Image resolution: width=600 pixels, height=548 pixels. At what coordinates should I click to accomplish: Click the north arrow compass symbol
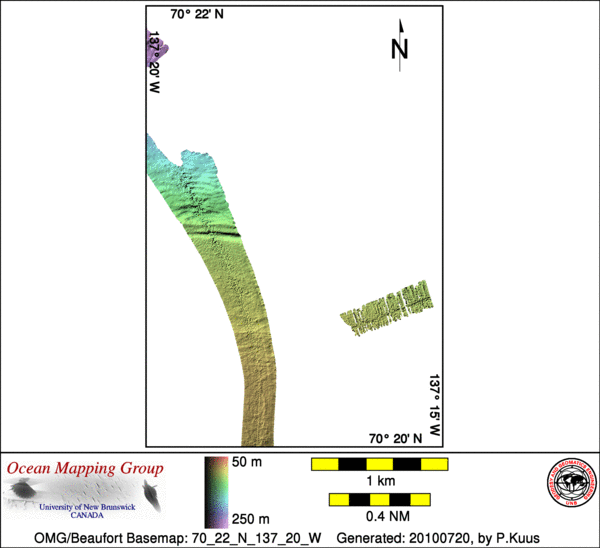coord(400,45)
